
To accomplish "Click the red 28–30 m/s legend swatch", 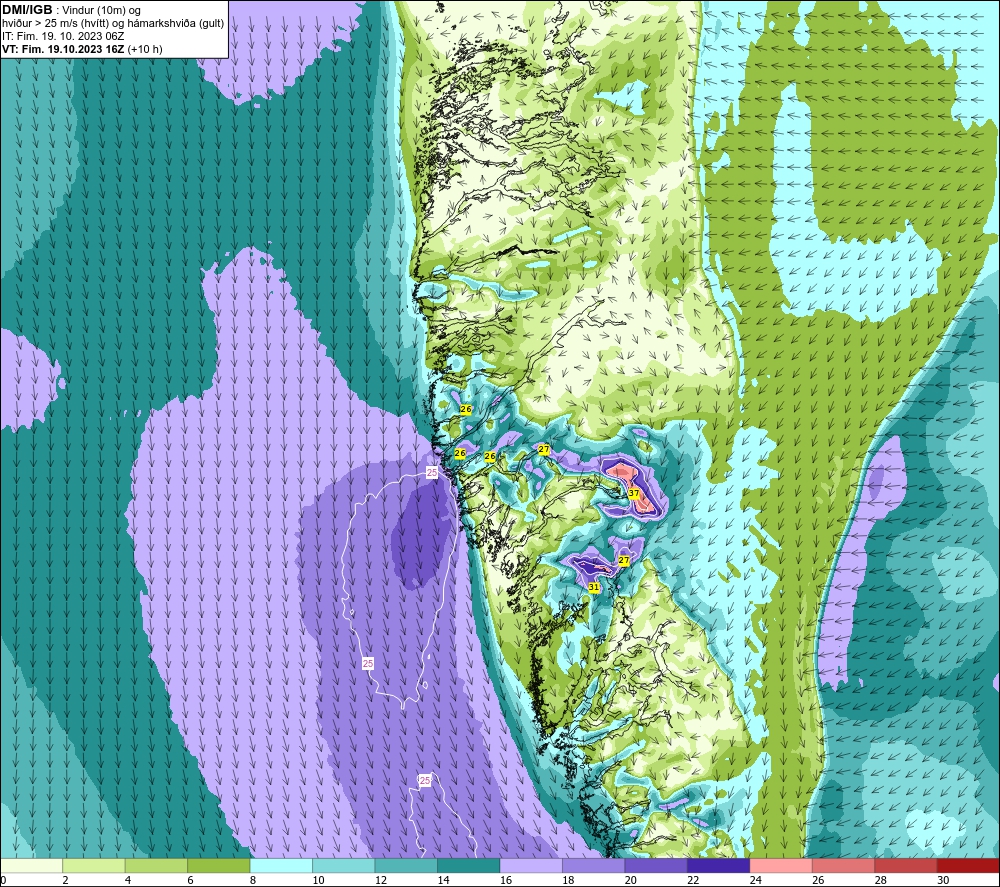I will point(906,865).
